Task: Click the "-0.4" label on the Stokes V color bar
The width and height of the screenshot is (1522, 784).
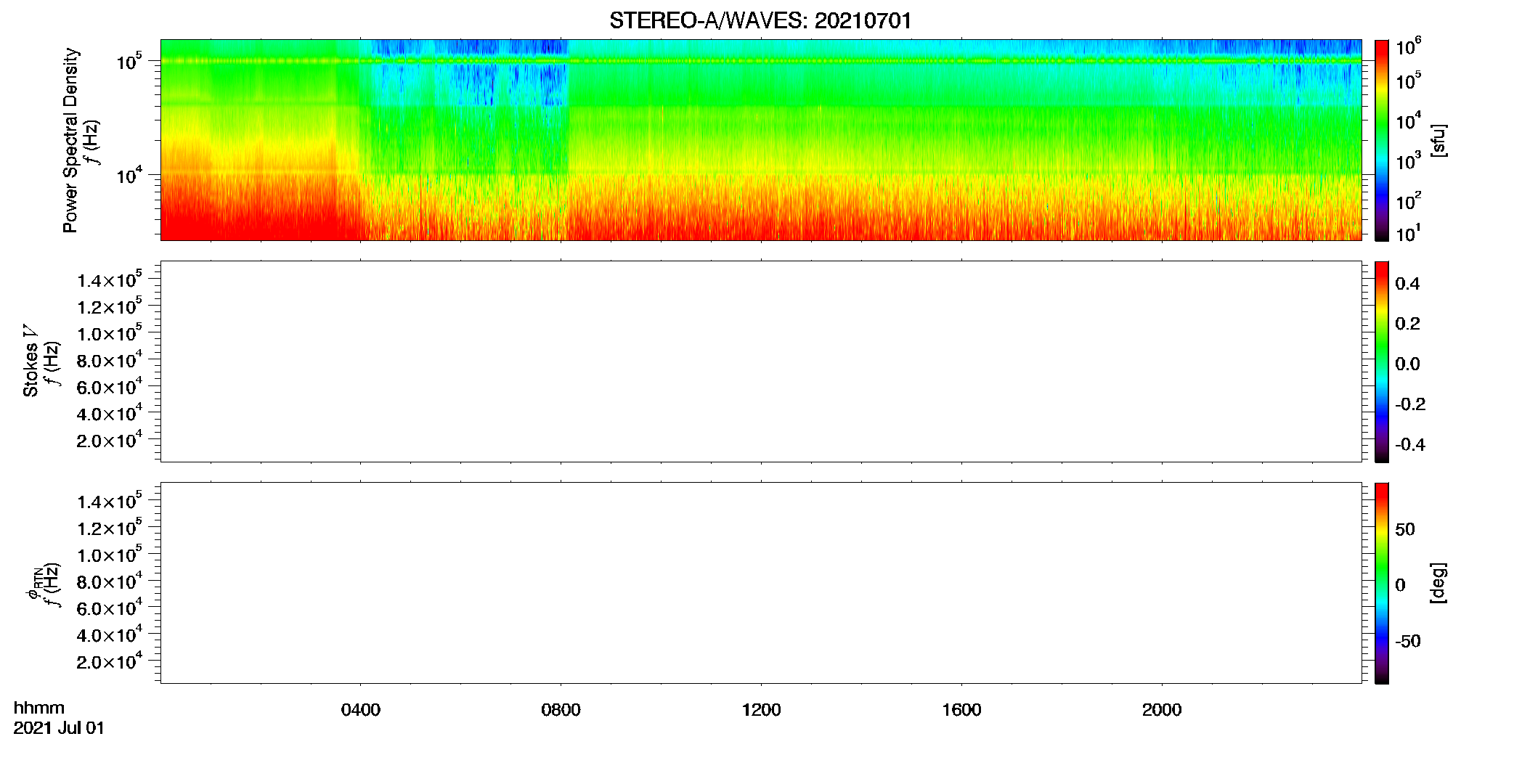Action: [x=1410, y=444]
